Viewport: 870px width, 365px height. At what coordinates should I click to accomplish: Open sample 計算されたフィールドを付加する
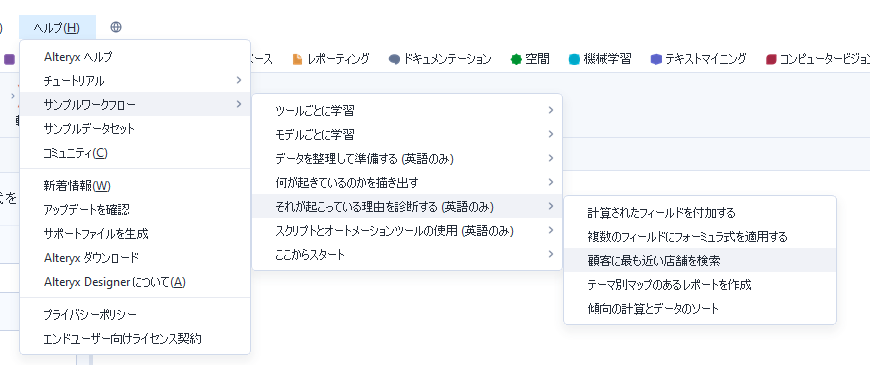700,212
